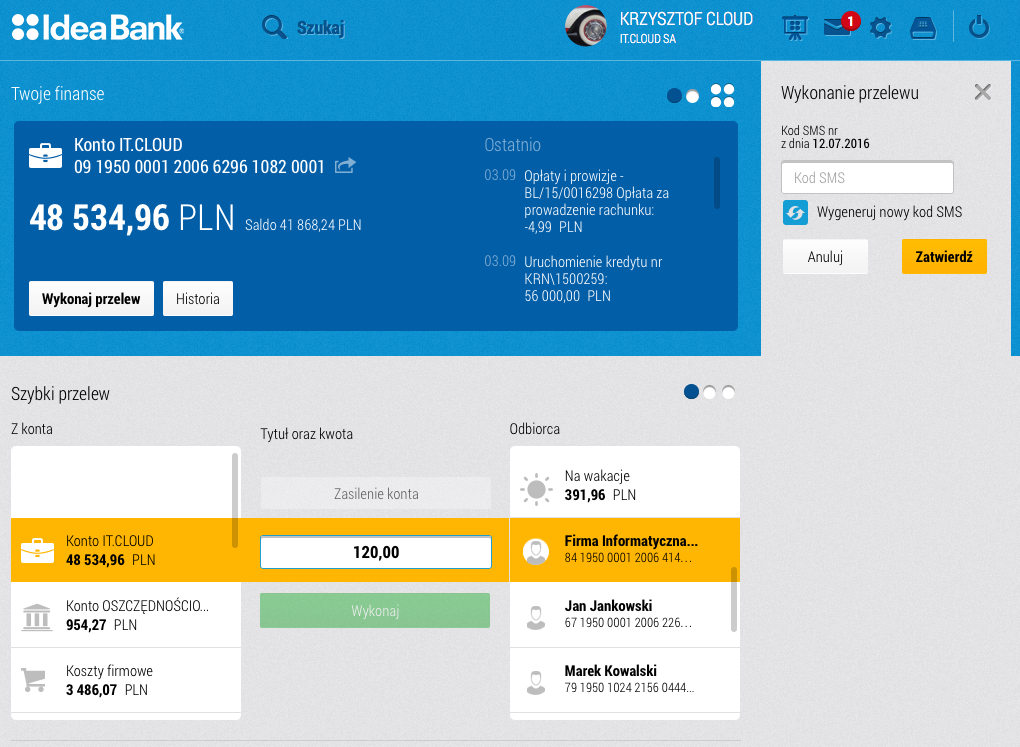
Task: Select second page dot in Szybki przelew
Action: 710,392
